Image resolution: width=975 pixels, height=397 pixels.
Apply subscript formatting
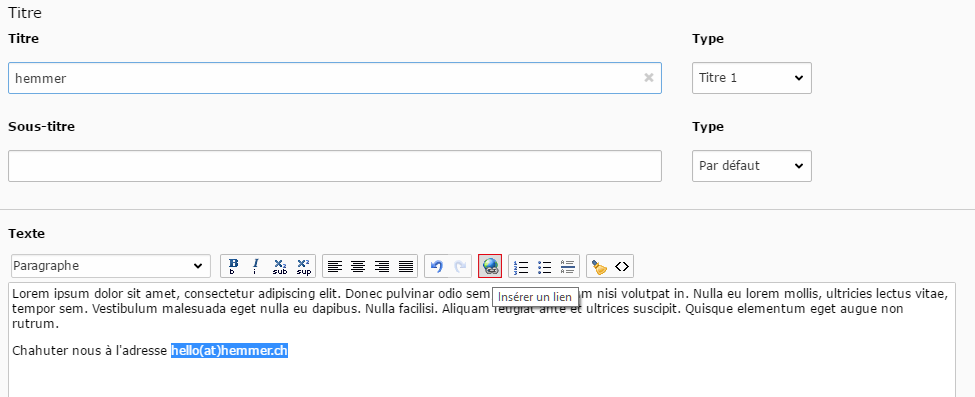[280, 266]
